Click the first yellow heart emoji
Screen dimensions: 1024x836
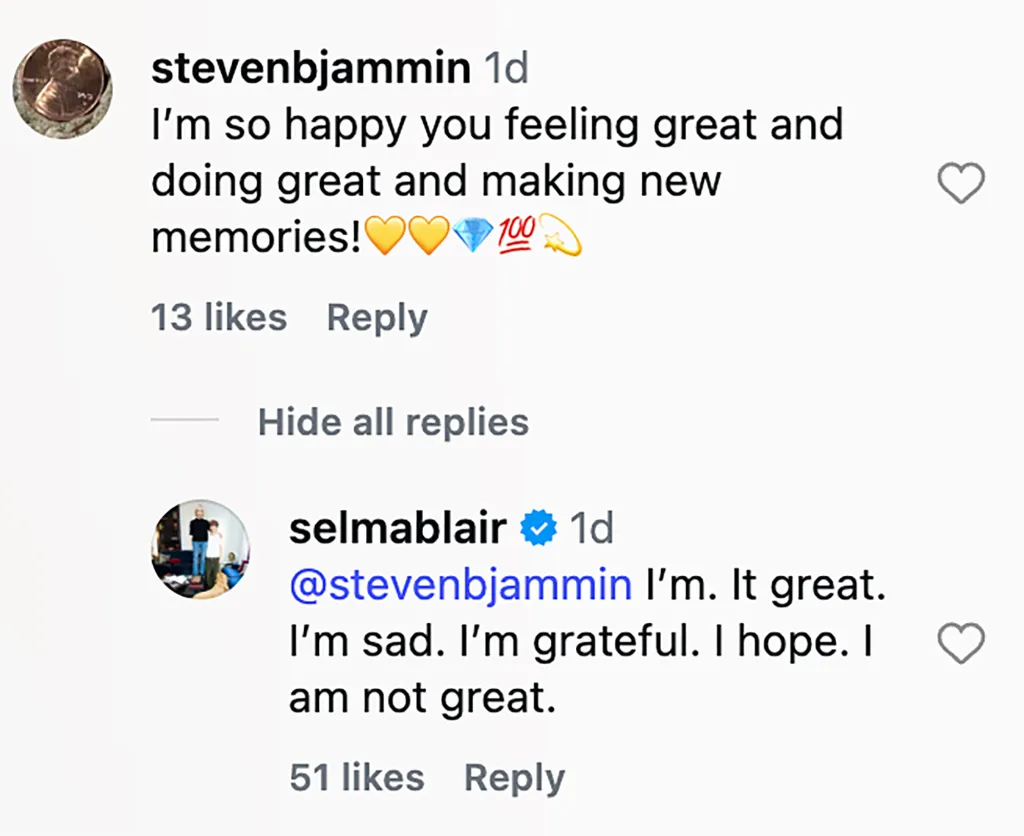(x=385, y=235)
